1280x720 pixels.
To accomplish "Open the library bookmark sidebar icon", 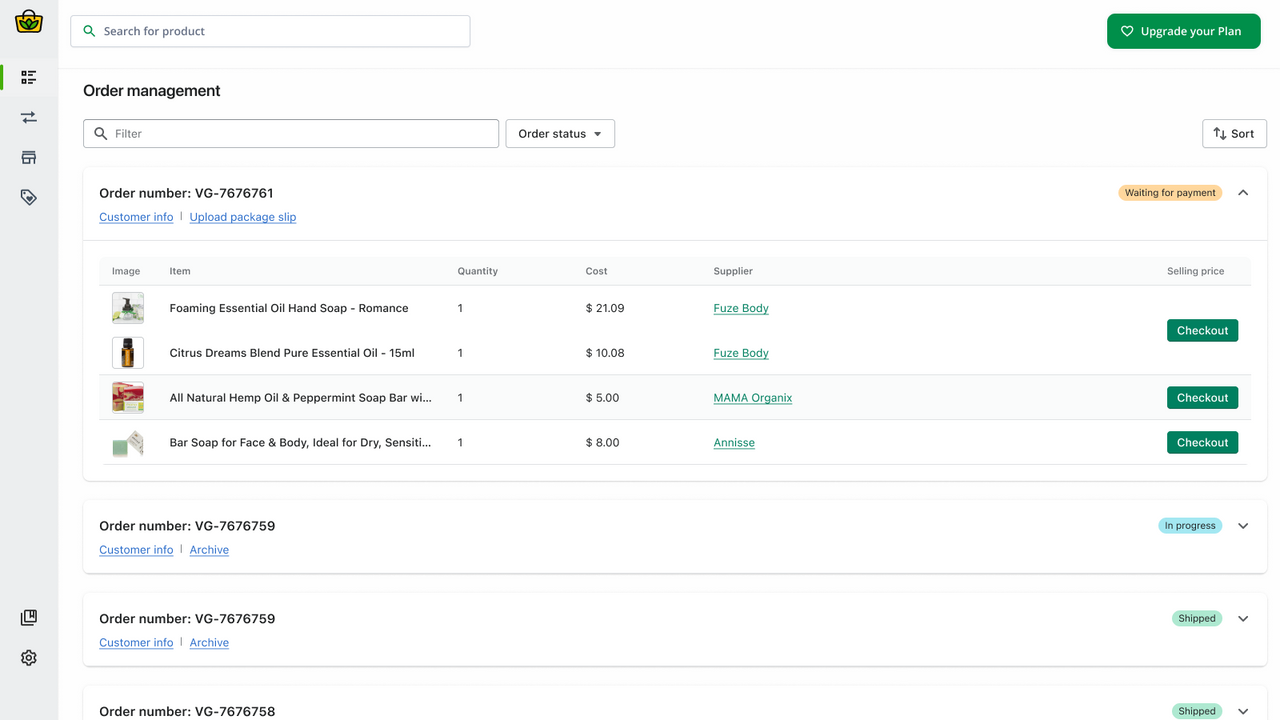I will (29, 618).
